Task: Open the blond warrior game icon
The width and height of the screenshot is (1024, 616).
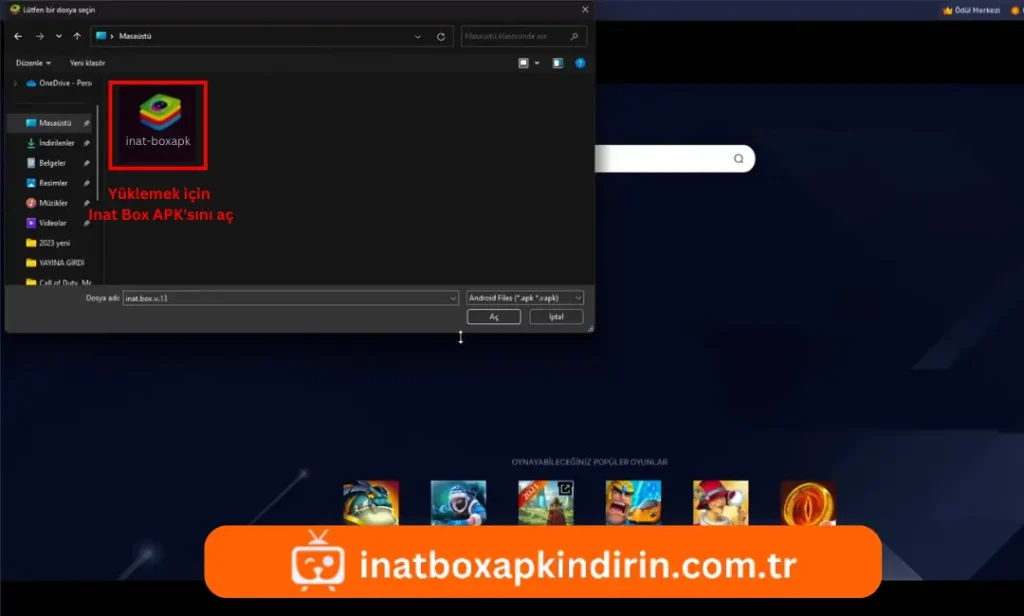Action: pyautogui.click(x=633, y=503)
